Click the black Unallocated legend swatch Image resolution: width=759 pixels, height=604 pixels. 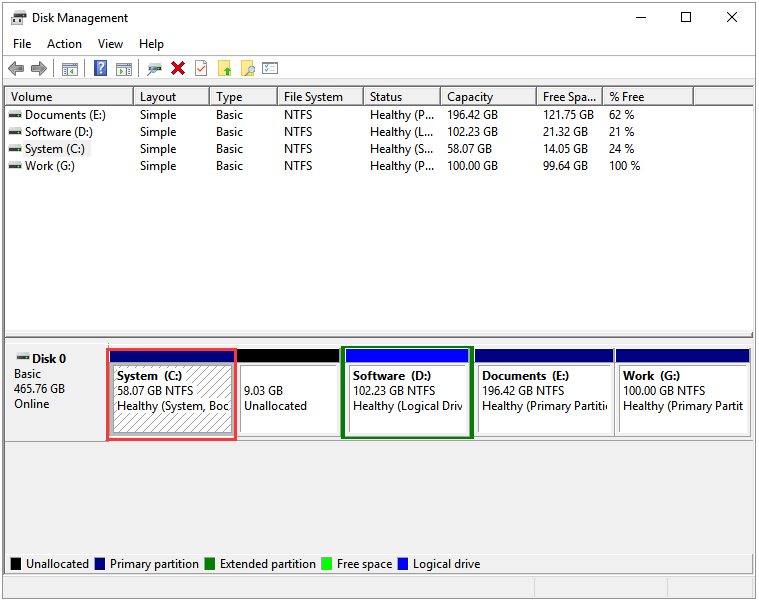point(16,564)
